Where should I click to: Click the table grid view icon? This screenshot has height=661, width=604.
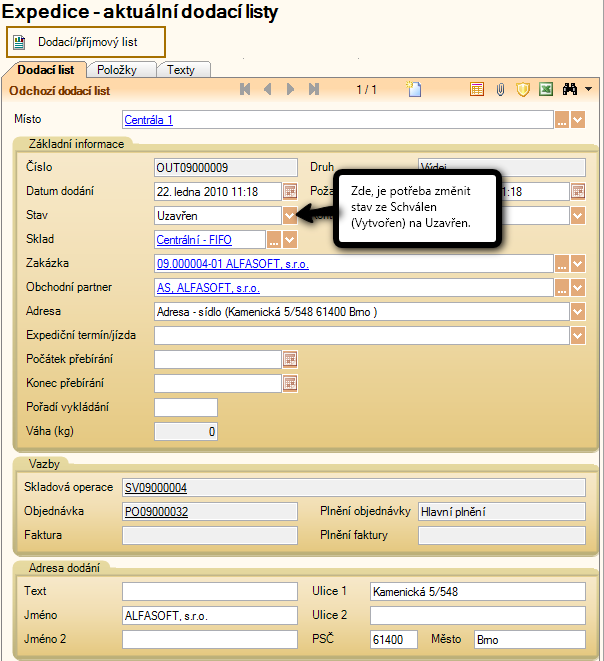coord(478,90)
